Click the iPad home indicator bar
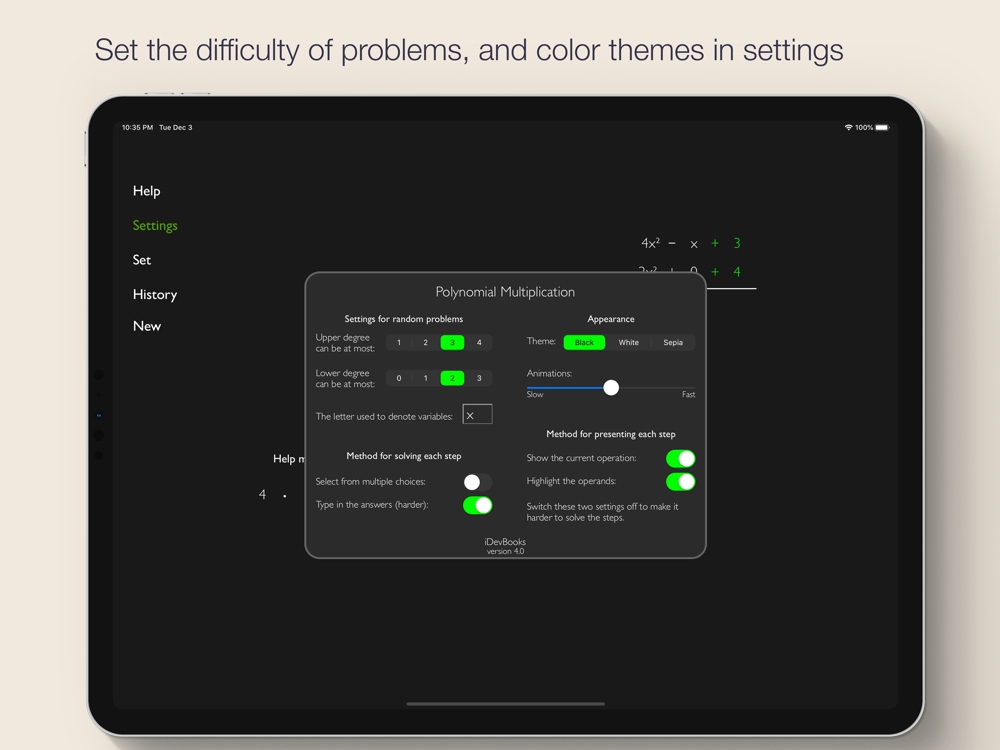Viewport: 1000px width, 750px height. tap(505, 704)
